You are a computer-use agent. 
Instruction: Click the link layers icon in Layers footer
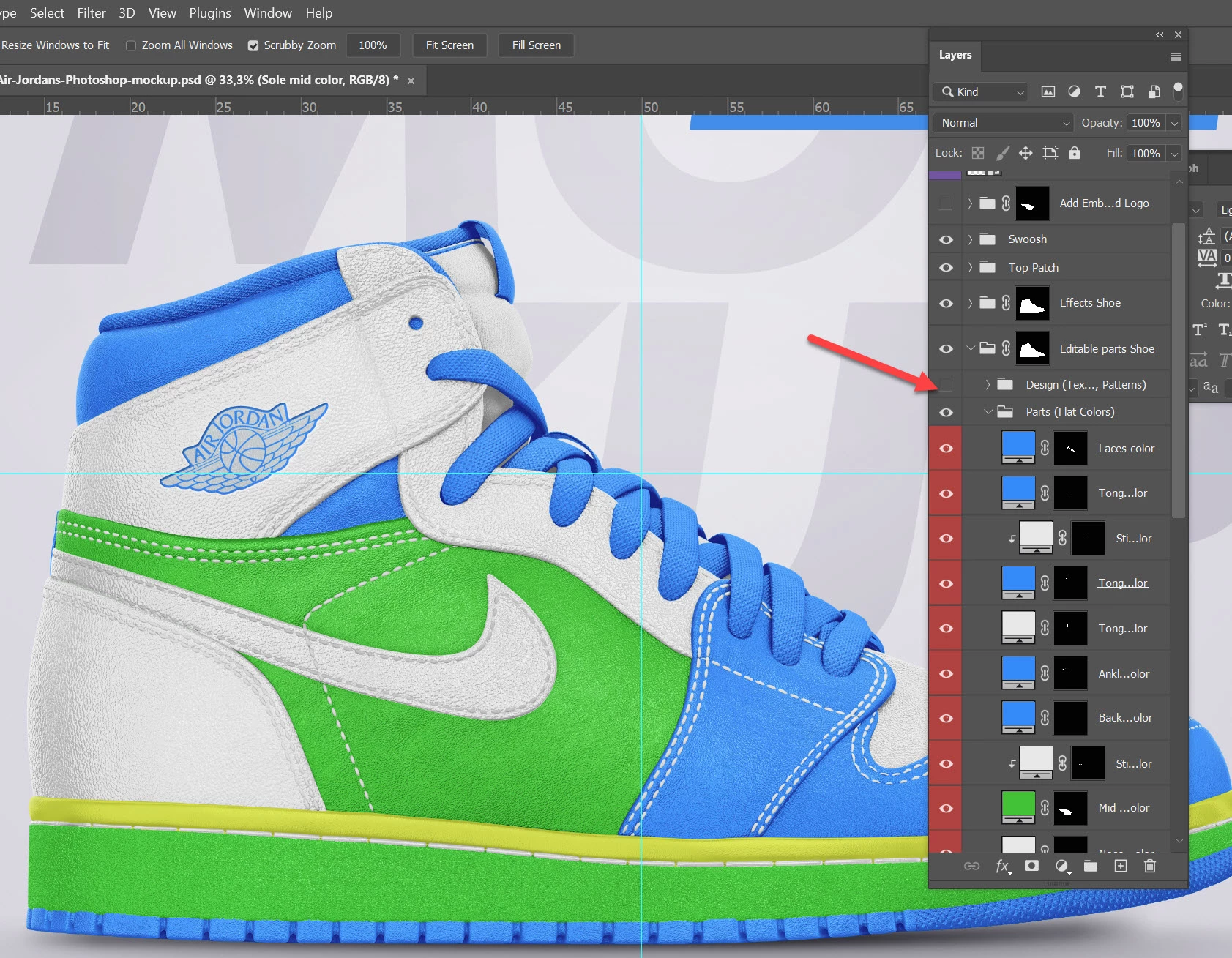[x=971, y=867]
